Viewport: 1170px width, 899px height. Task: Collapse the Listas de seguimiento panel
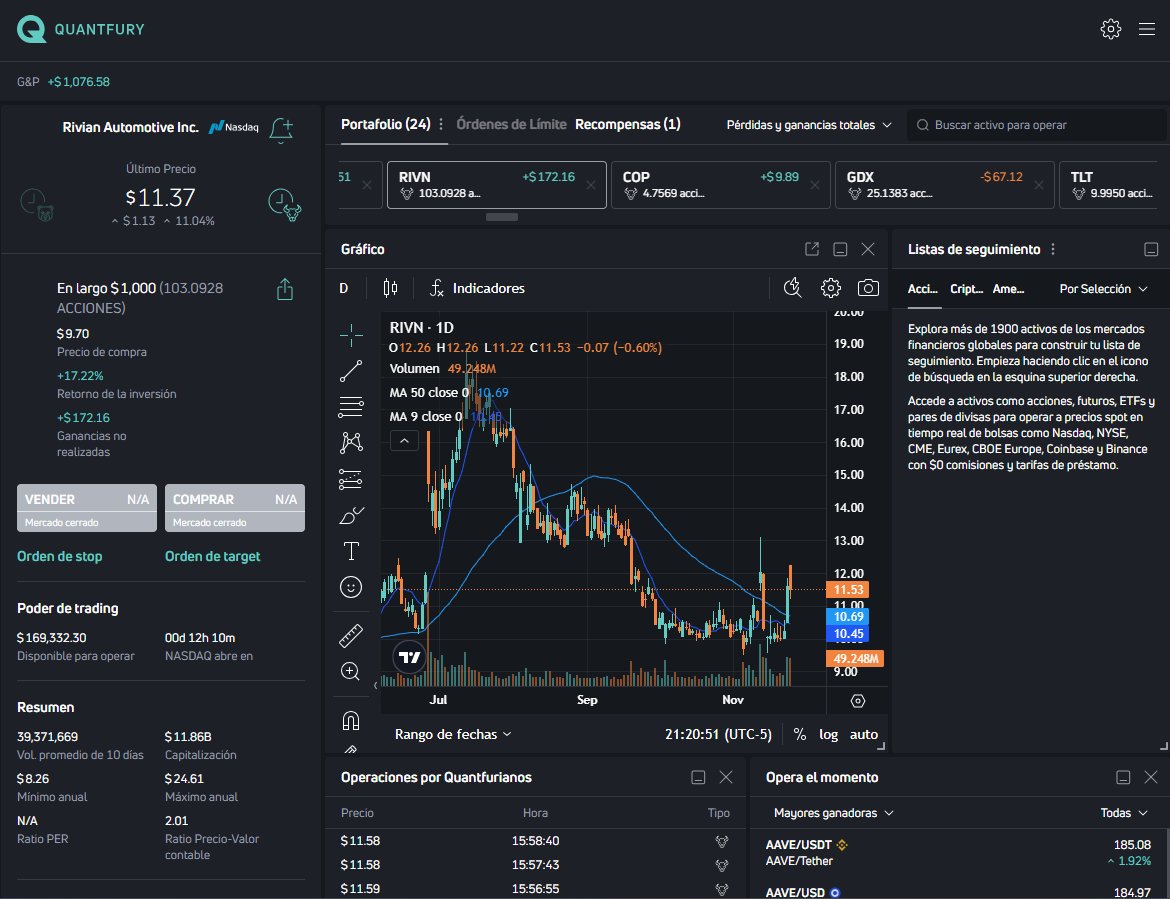[1151, 249]
